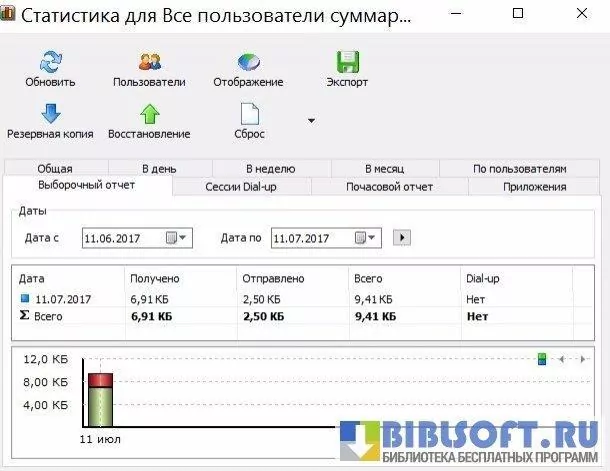Screen dimensions: 610x471
Task: Select the 11.07.2017 table row
Action: 64,298
